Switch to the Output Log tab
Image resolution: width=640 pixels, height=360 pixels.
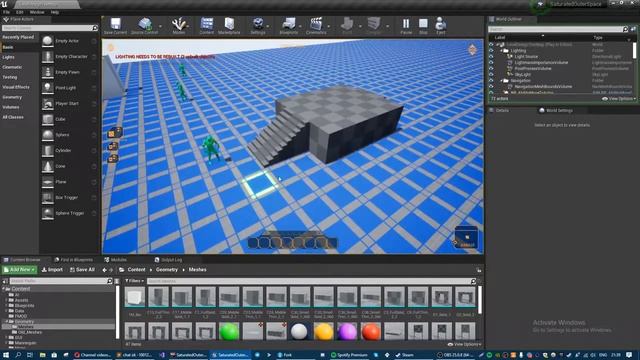click(168, 260)
